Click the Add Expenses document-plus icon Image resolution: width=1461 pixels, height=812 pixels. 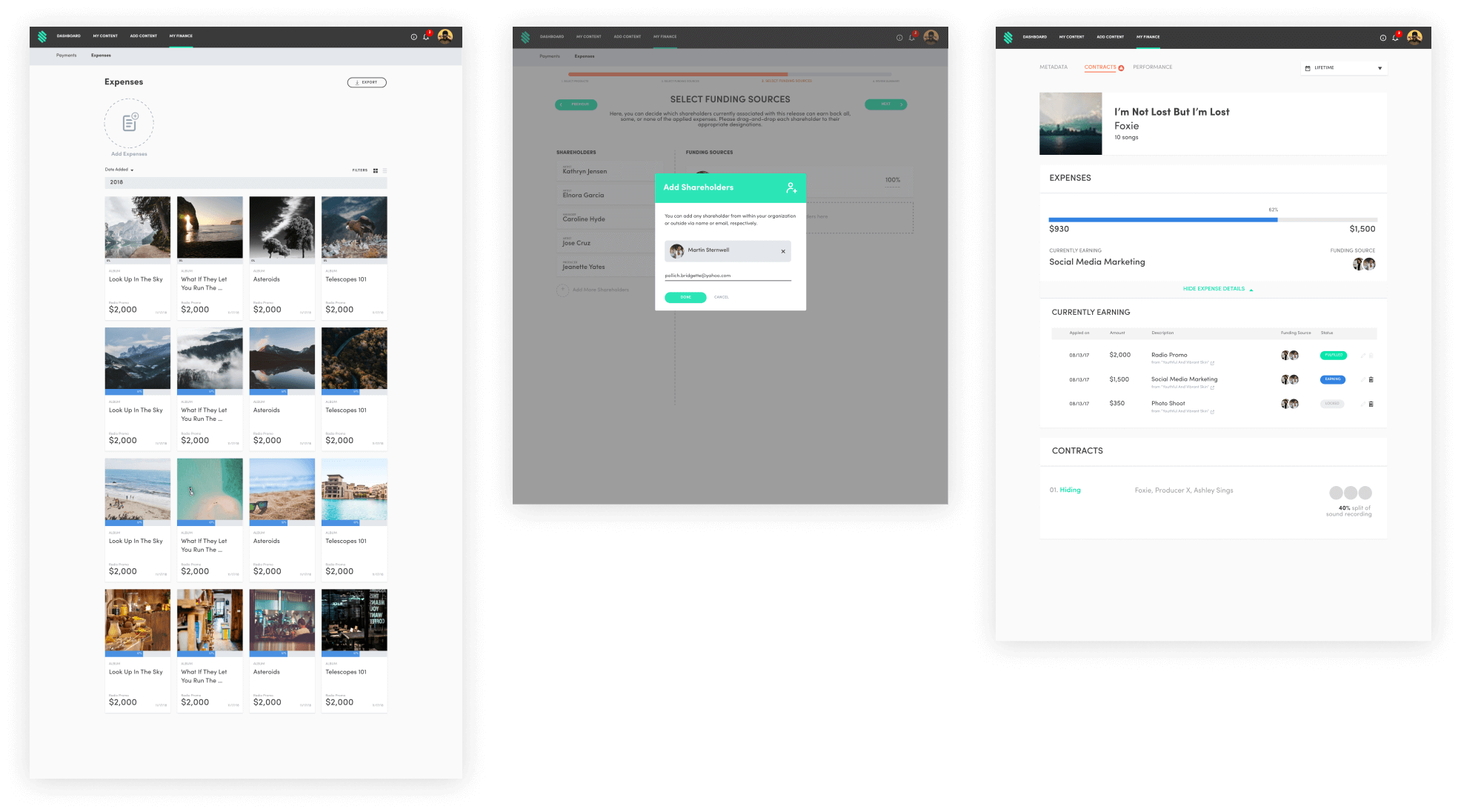pos(130,123)
